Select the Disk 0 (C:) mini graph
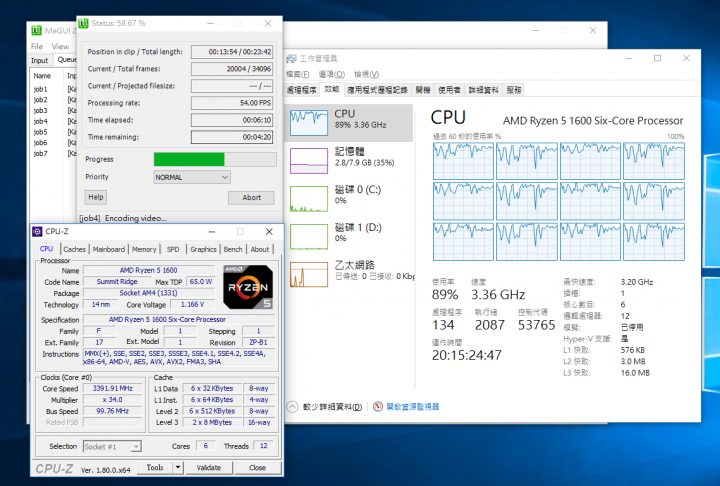This screenshot has height=486, width=720. [x=309, y=198]
